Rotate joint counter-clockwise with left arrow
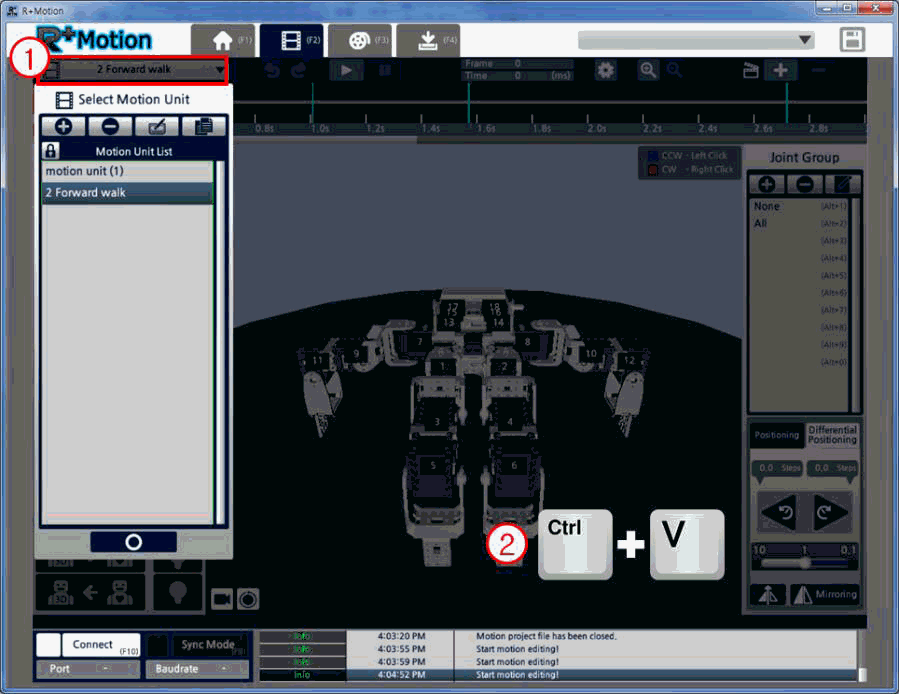Screen dimensions: 899x694 [779, 511]
